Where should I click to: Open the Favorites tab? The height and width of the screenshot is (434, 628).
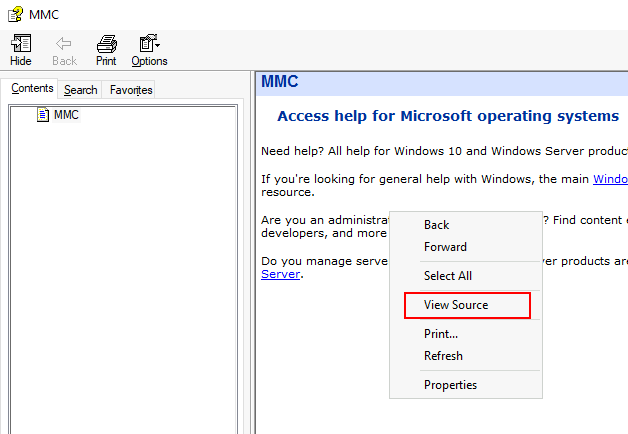(x=131, y=90)
